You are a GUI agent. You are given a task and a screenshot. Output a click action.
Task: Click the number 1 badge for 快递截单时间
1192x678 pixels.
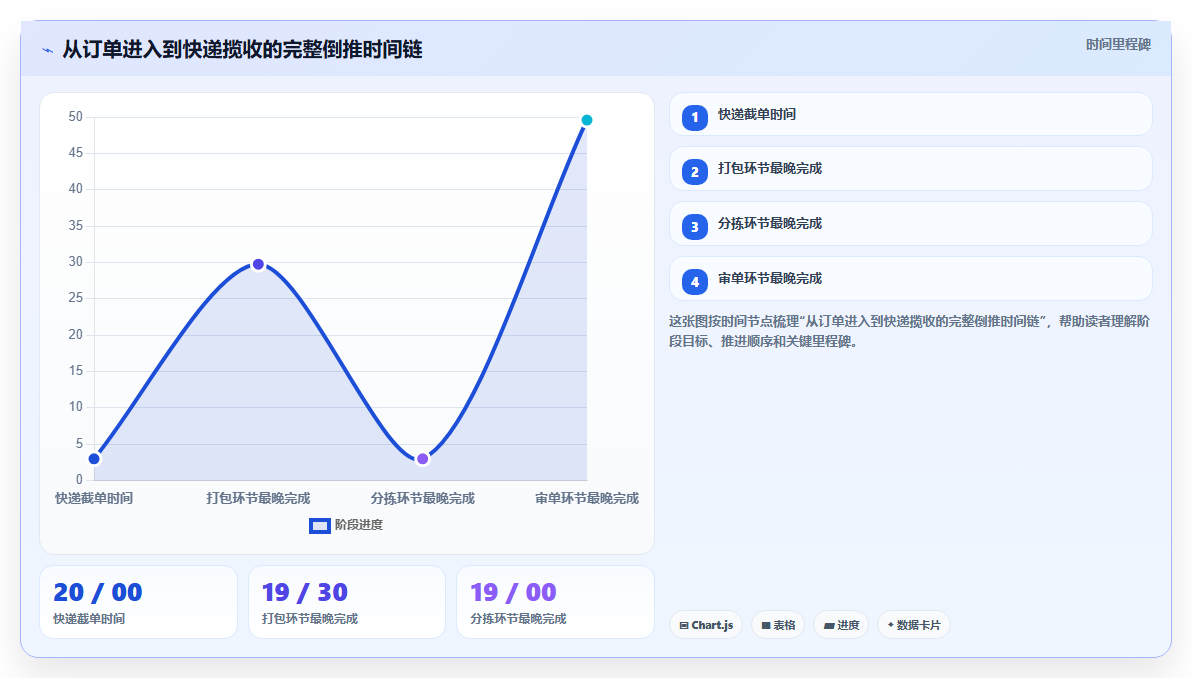(695, 118)
